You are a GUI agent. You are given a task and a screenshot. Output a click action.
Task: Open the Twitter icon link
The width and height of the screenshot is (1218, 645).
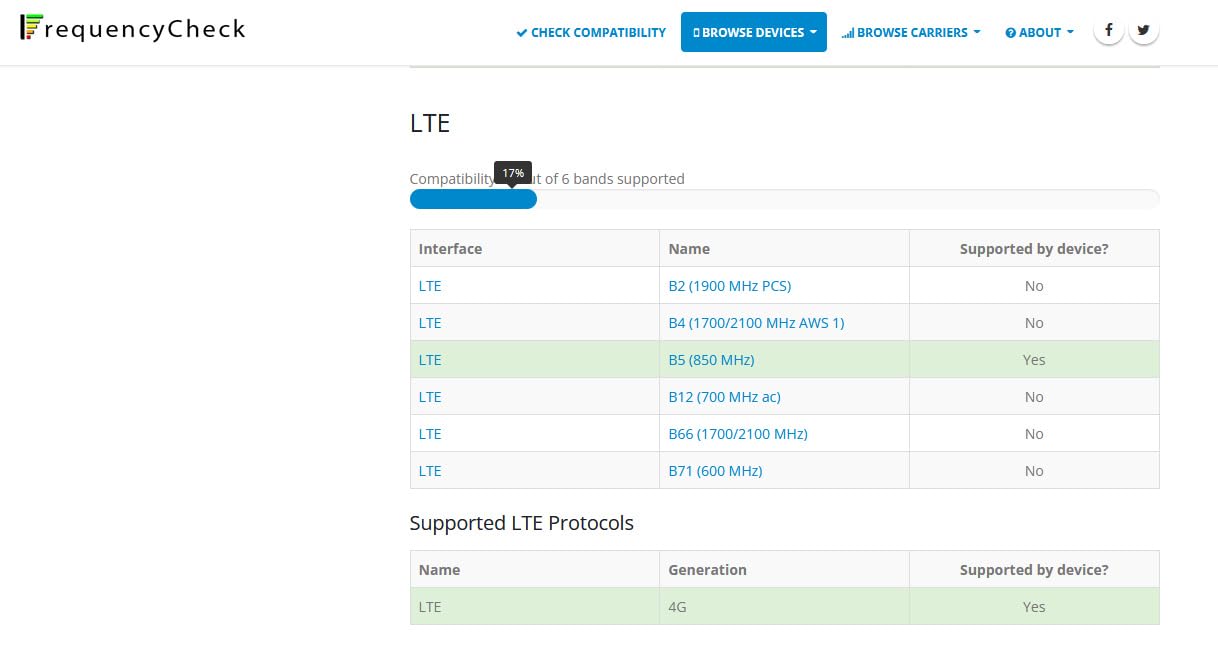(x=1144, y=31)
